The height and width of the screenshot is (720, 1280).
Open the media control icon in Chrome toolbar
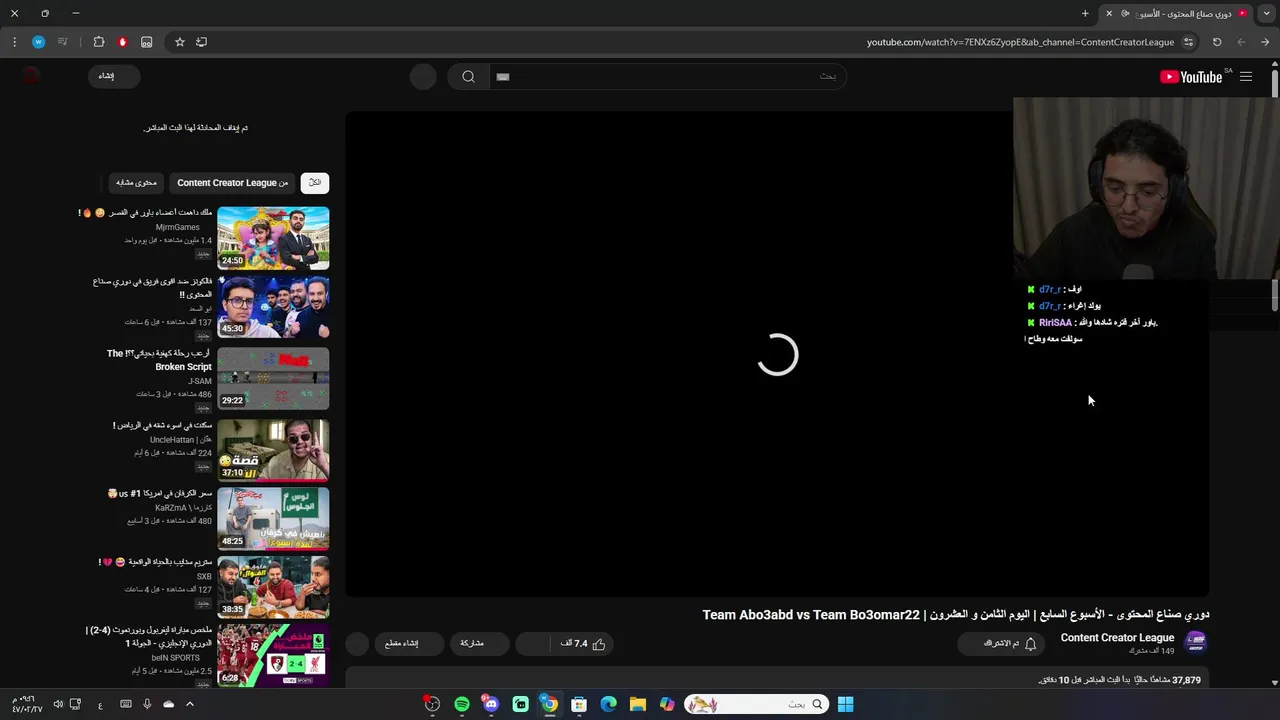pos(63,42)
